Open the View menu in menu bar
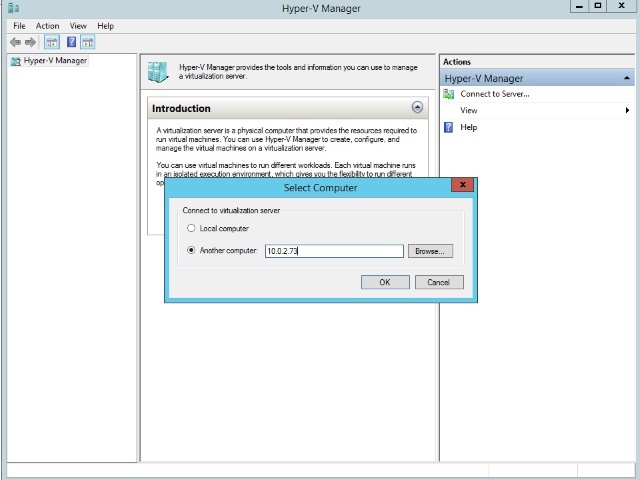This screenshot has width=640, height=480. pyautogui.click(x=78, y=26)
